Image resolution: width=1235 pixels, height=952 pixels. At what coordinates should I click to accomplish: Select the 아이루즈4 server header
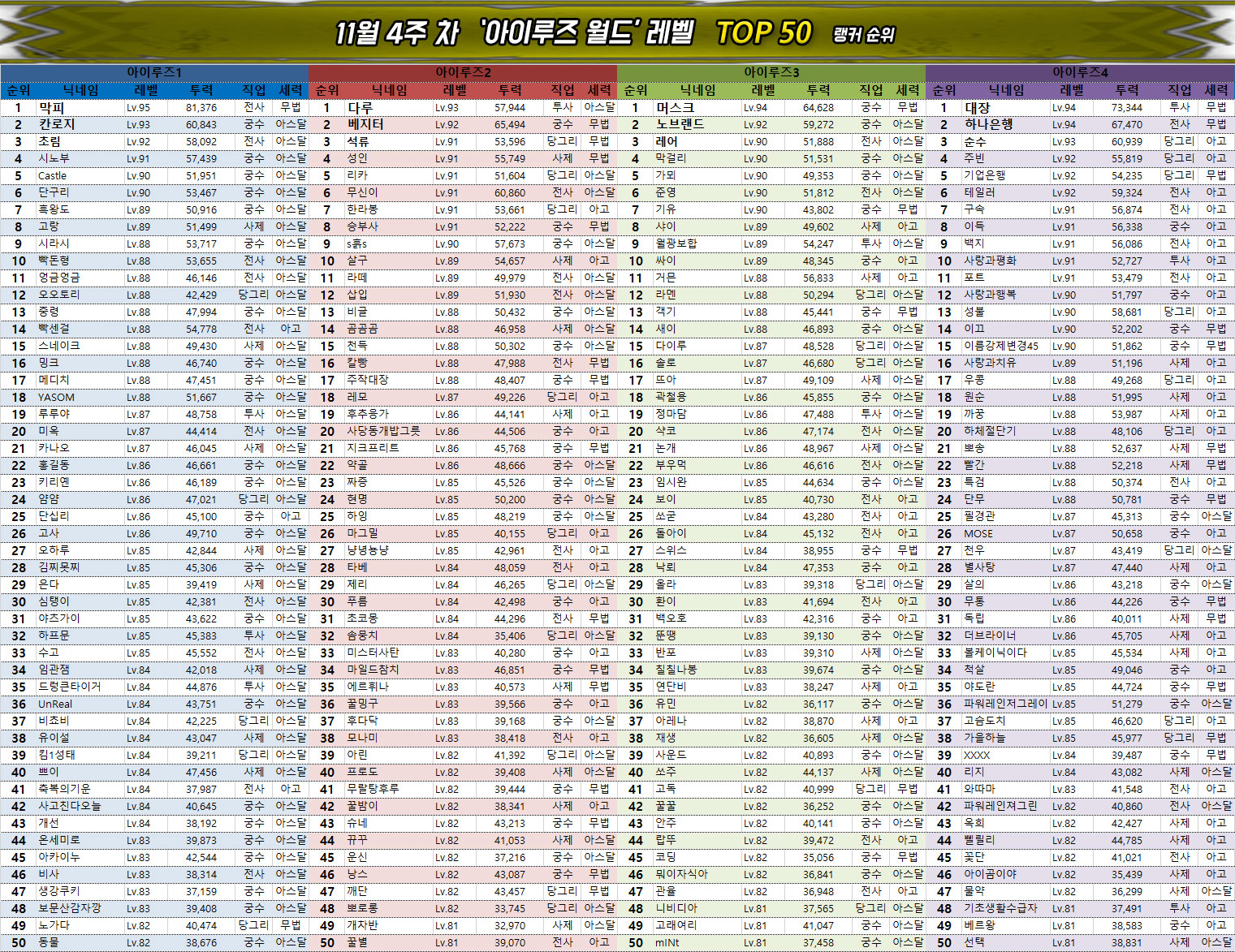click(1080, 72)
